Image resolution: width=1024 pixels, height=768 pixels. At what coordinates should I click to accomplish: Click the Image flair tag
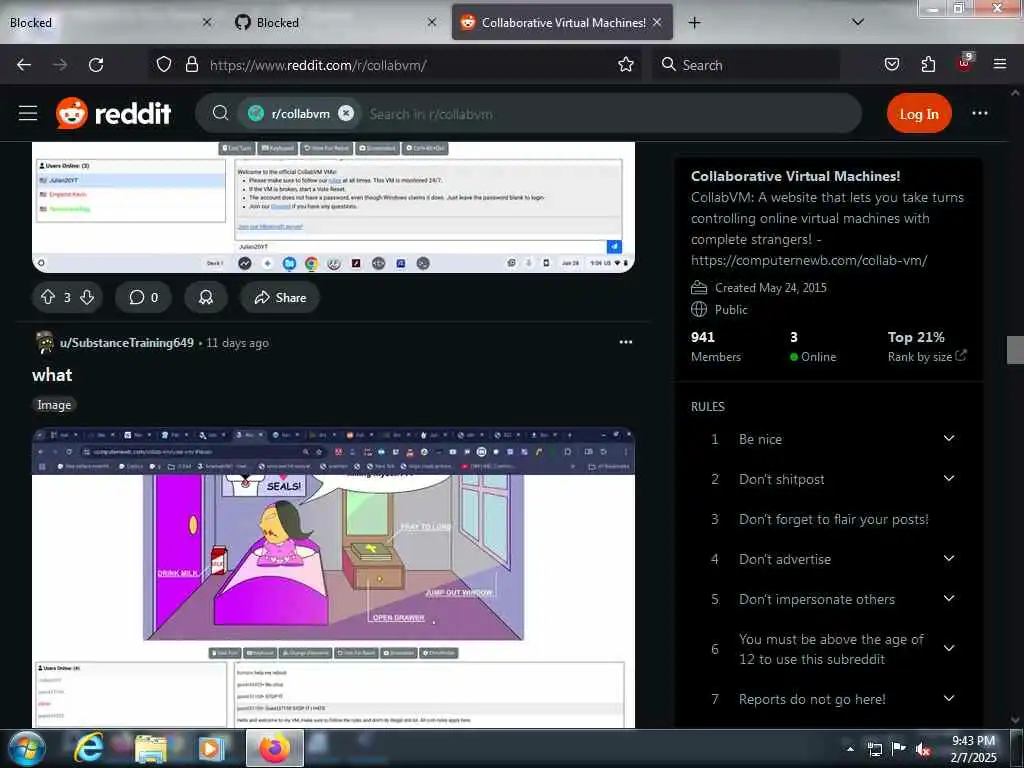[x=54, y=405]
